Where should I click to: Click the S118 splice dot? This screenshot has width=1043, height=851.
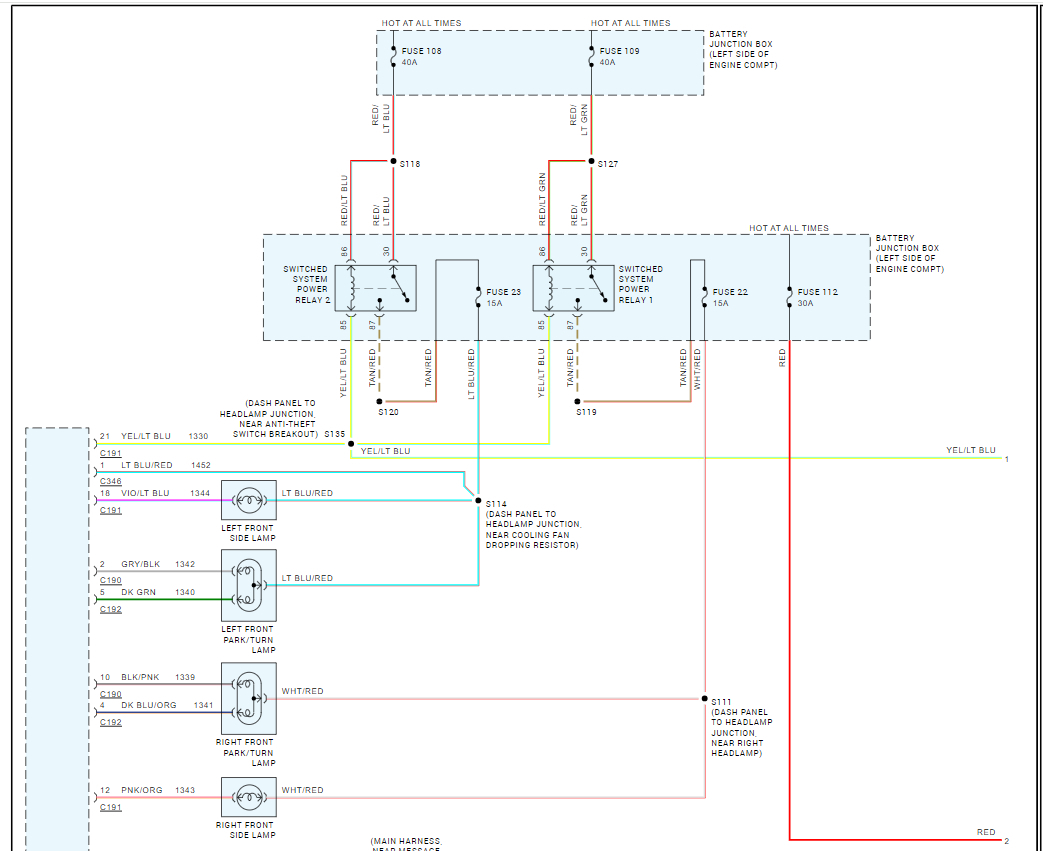click(x=393, y=161)
